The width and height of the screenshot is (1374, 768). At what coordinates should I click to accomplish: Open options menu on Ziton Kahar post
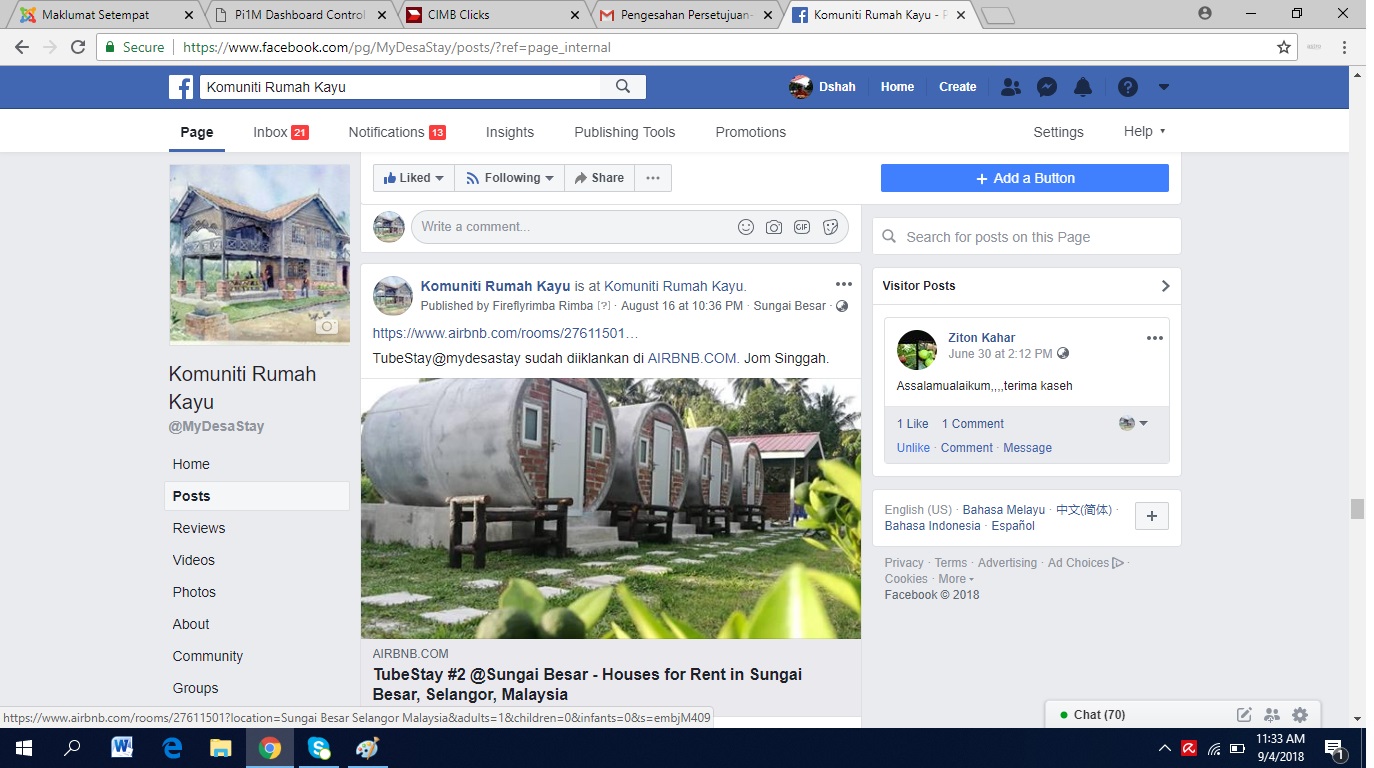(x=1155, y=338)
